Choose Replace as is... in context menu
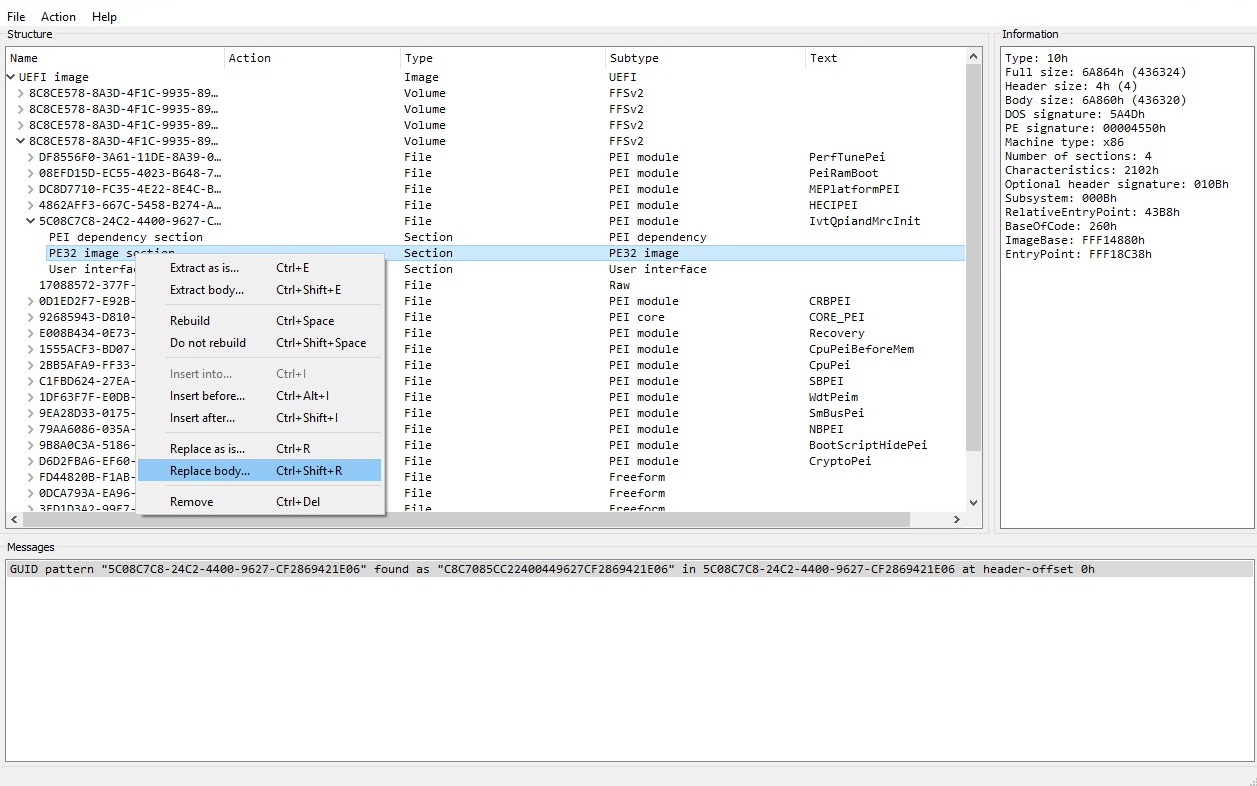This screenshot has width=1257, height=786. coord(260,449)
